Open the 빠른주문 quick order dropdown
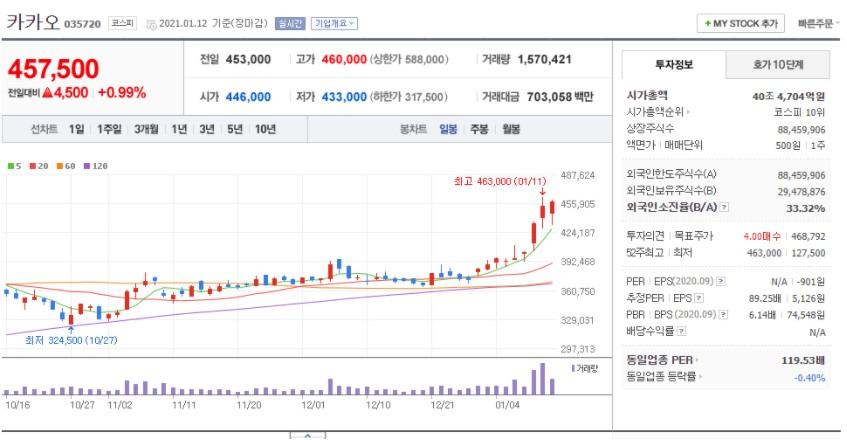 coord(818,23)
